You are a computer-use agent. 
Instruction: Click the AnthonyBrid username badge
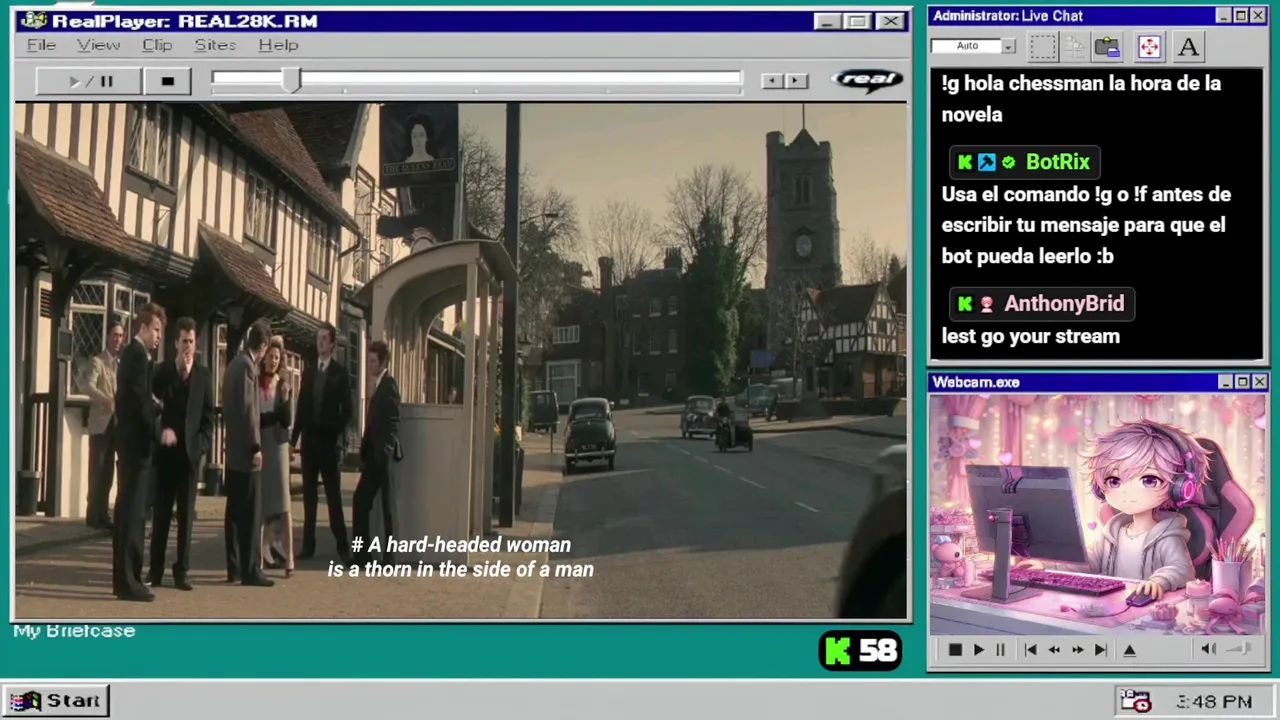point(1042,304)
